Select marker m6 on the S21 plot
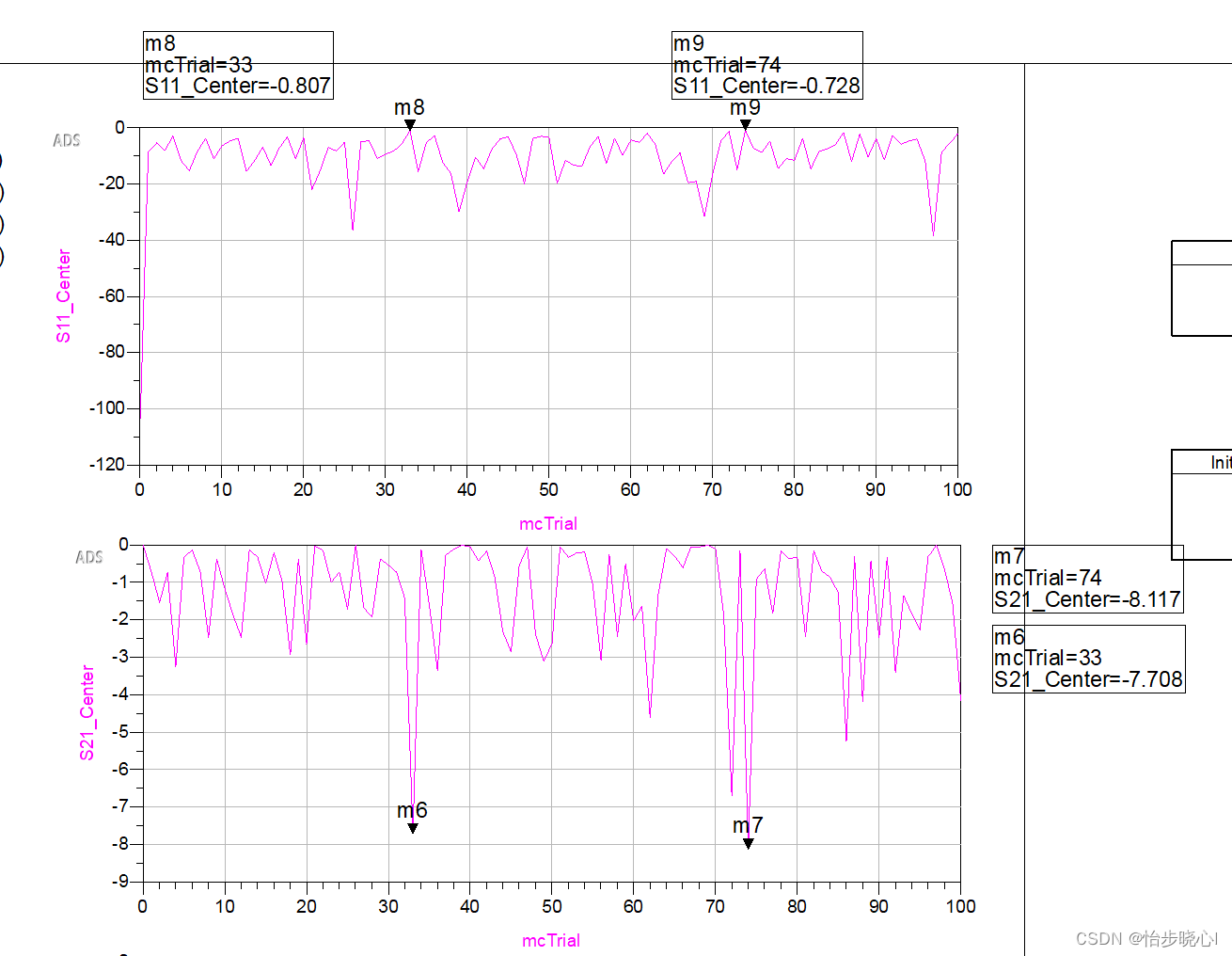This screenshot has width=1232, height=956. point(413,828)
